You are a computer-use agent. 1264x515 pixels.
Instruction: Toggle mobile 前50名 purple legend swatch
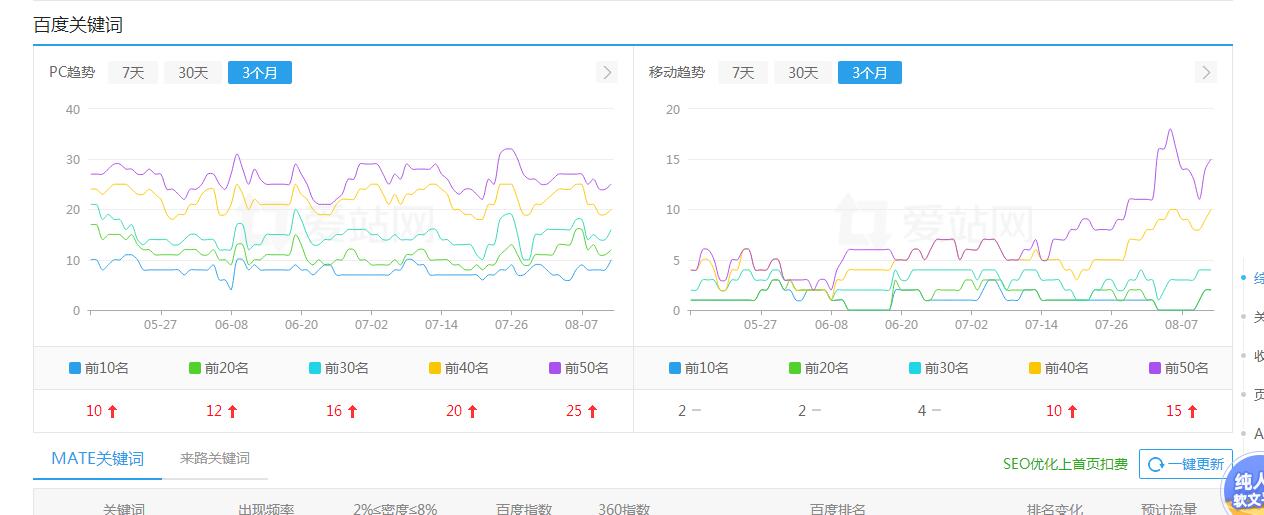point(1155,368)
